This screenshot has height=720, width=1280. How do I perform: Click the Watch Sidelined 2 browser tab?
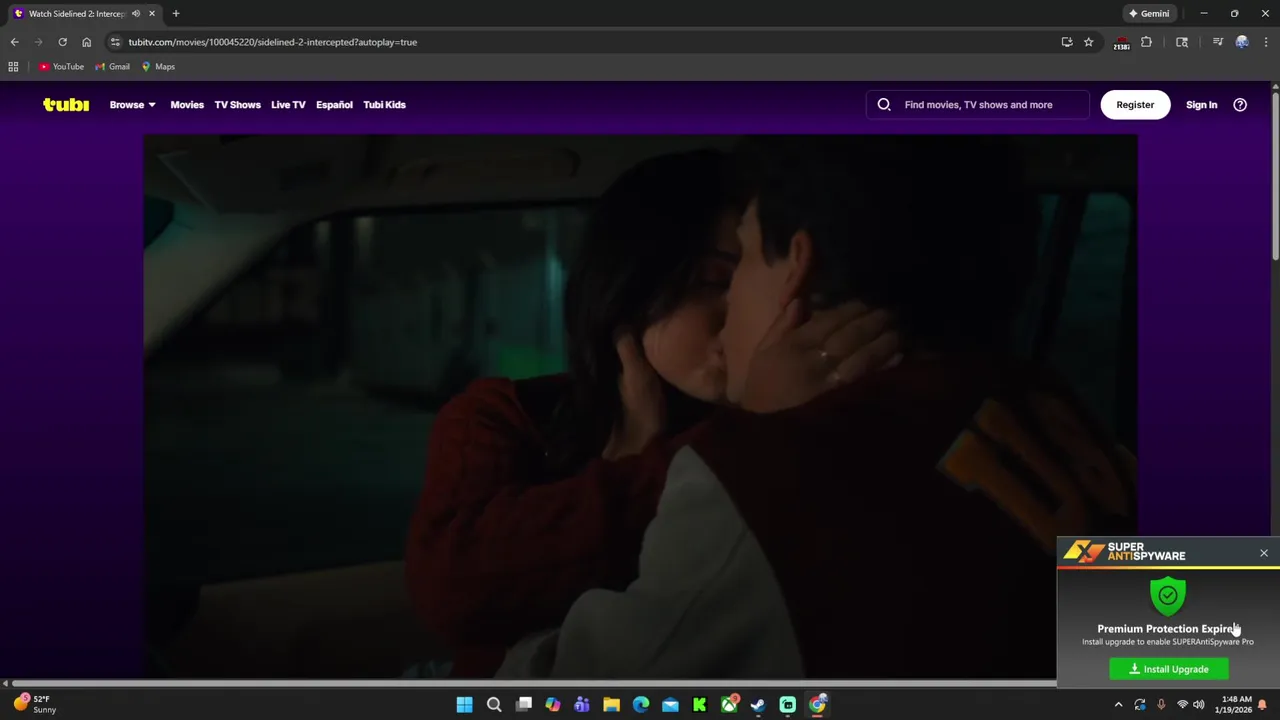pyautogui.click(x=84, y=13)
